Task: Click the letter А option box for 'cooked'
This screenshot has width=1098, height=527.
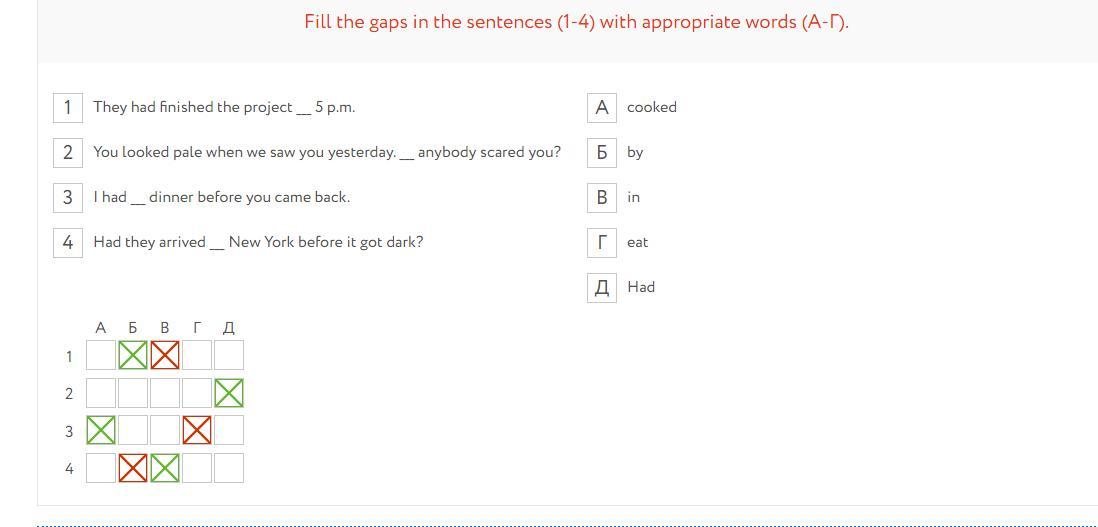Action: (x=602, y=107)
